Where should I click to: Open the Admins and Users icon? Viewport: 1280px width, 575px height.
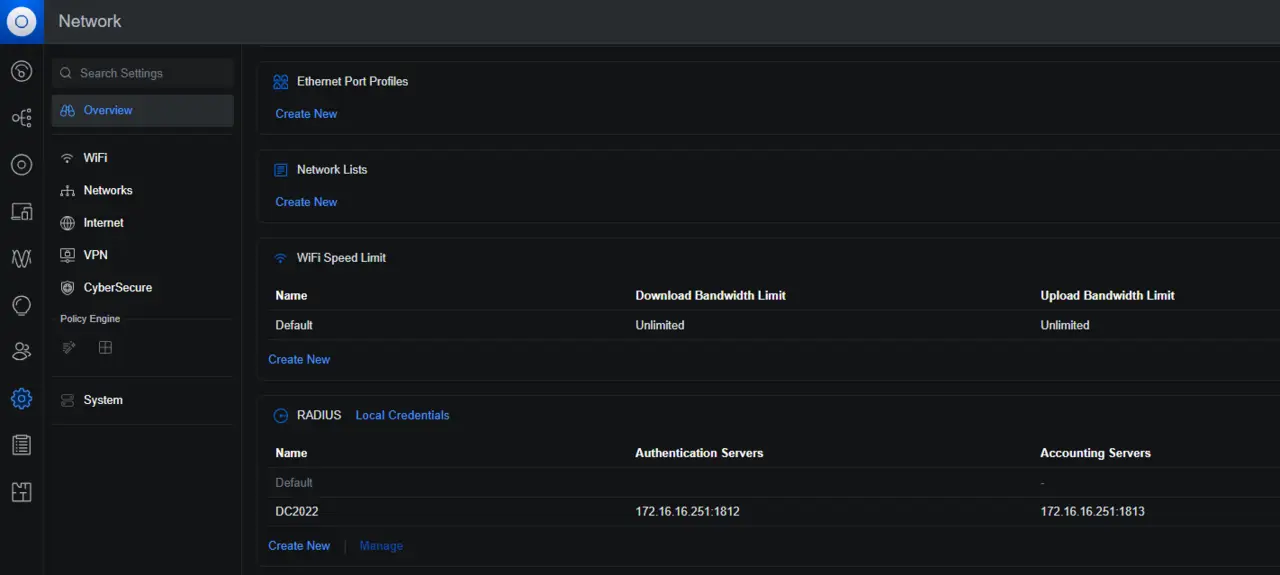[x=21, y=352]
